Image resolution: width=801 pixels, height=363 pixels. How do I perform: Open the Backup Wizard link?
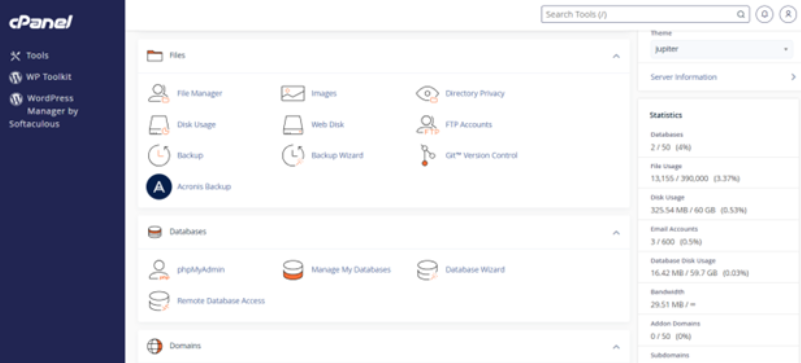(x=337, y=156)
